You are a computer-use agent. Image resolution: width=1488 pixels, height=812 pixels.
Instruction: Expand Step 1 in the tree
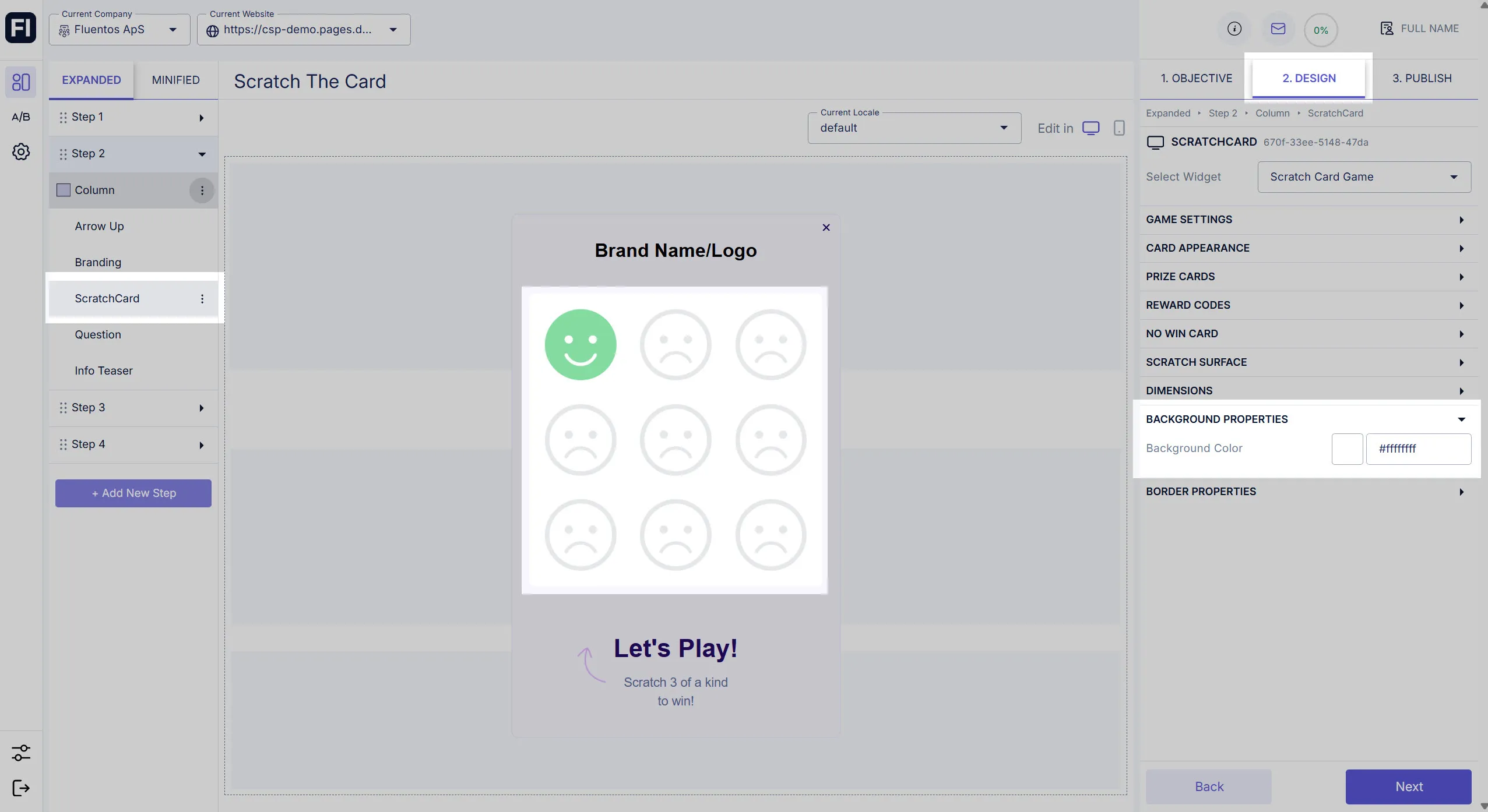click(x=201, y=118)
